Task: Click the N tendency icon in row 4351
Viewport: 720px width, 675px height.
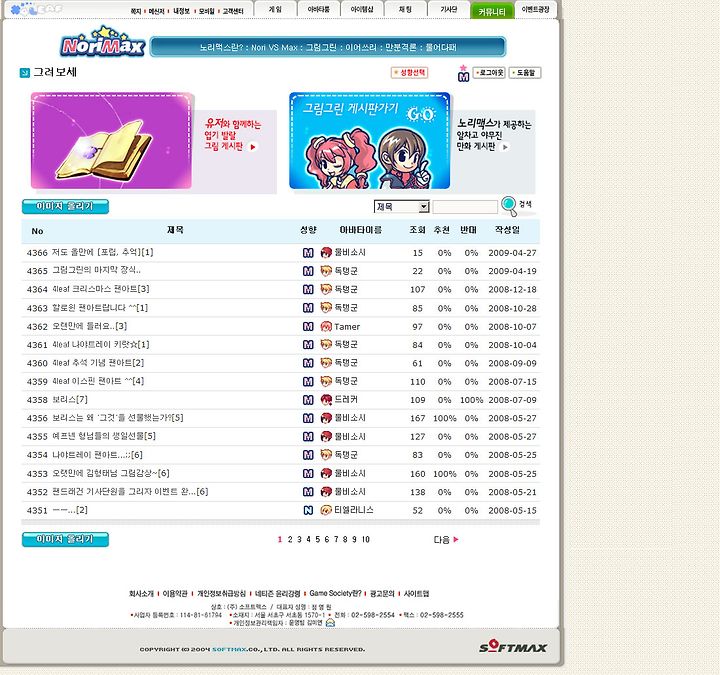Action: pos(308,510)
